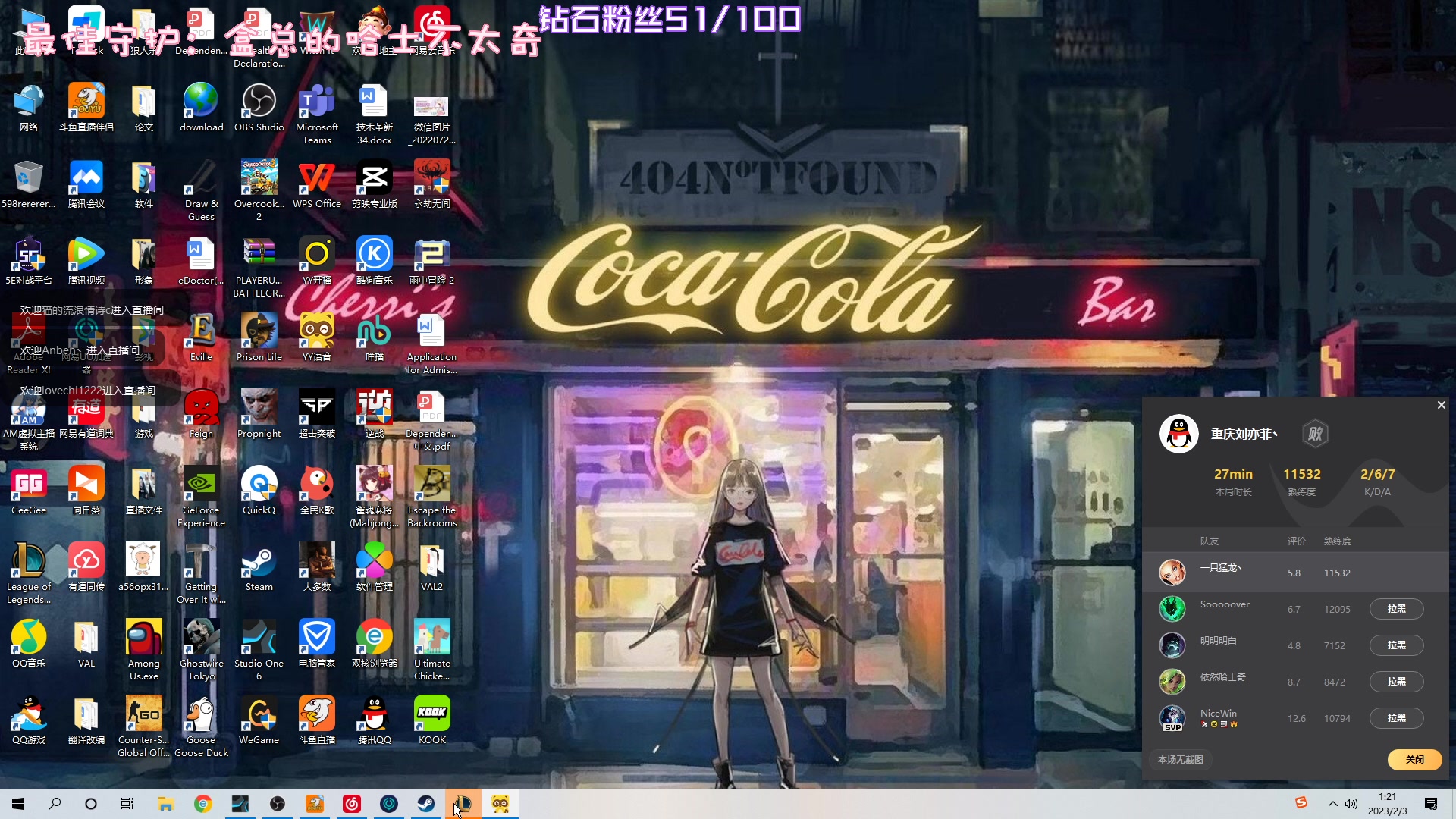
Task: Open the League of Legends desktop icon
Action: click(x=29, y=562)
